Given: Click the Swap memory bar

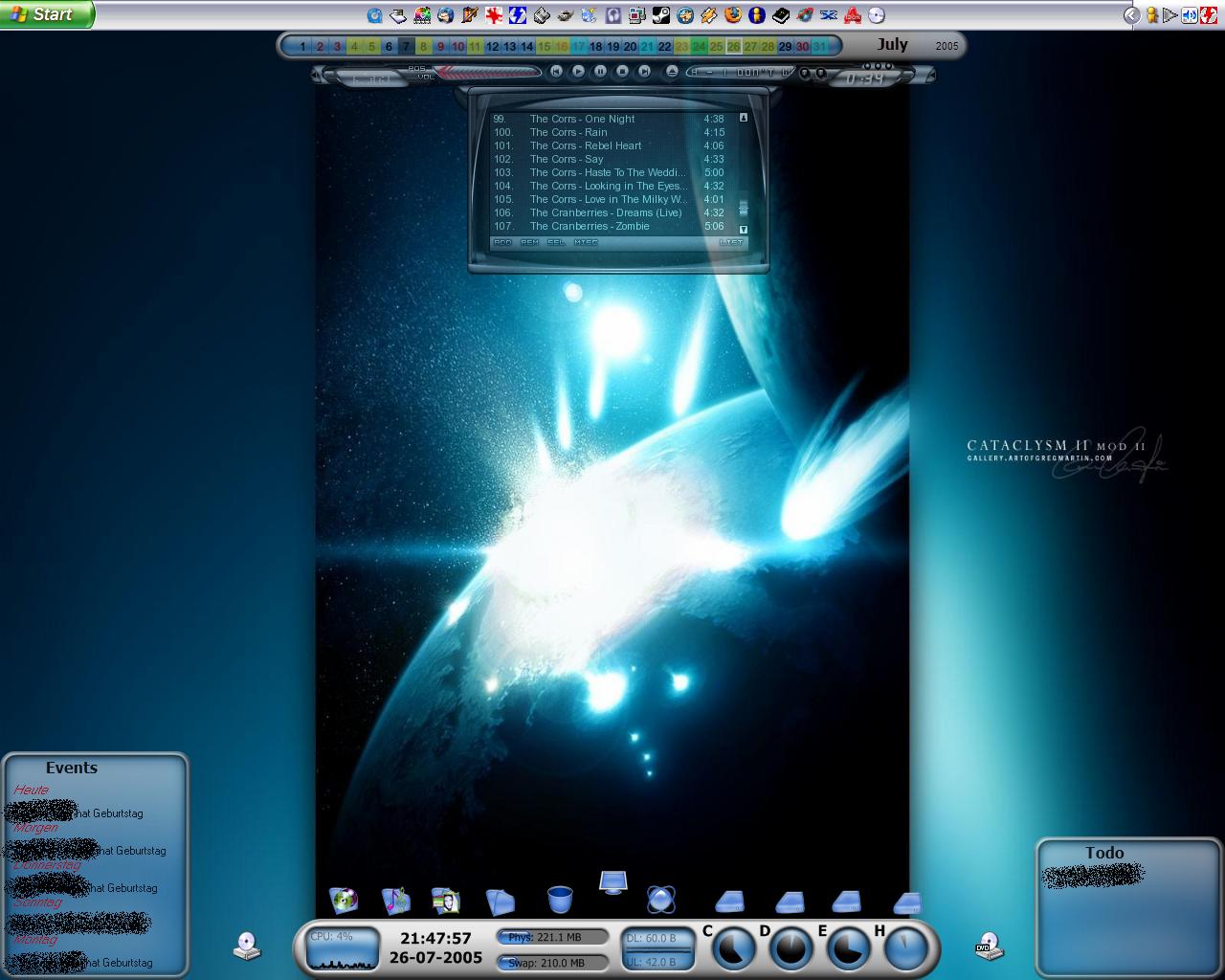Looking at the screenshot, I should [x=552, y=962].
